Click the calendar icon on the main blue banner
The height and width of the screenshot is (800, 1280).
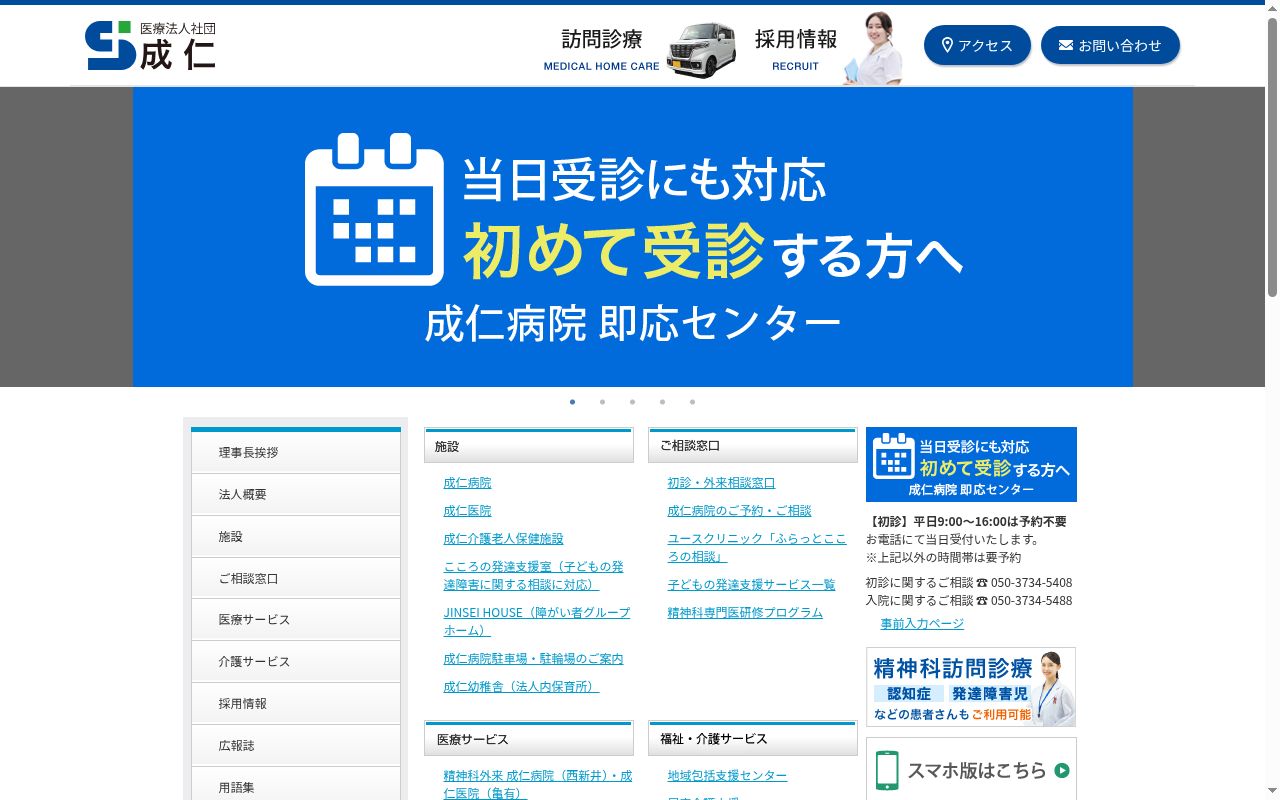point(374,209)
